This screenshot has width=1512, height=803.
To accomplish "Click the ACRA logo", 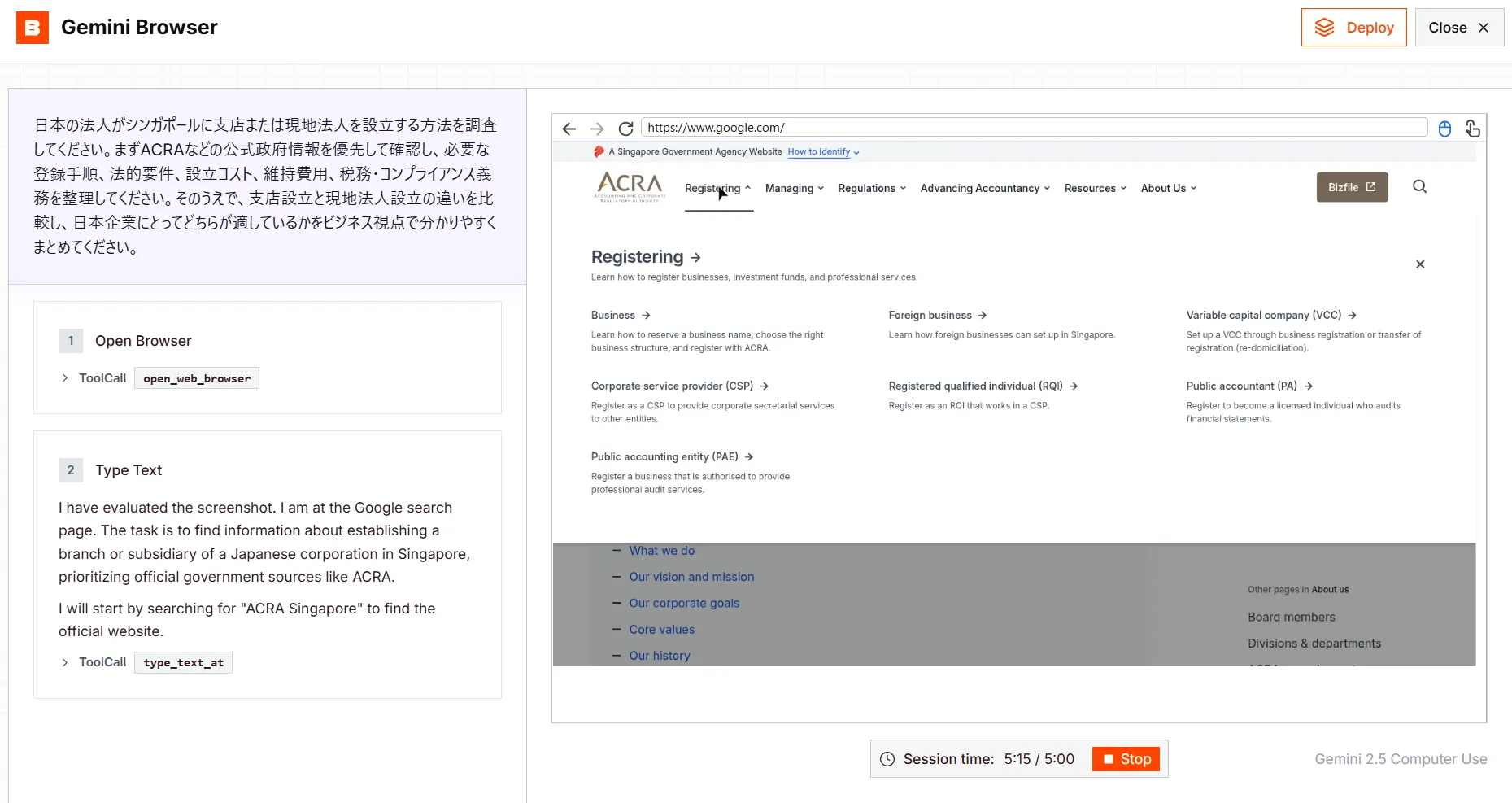I will (x=630, y=187).
